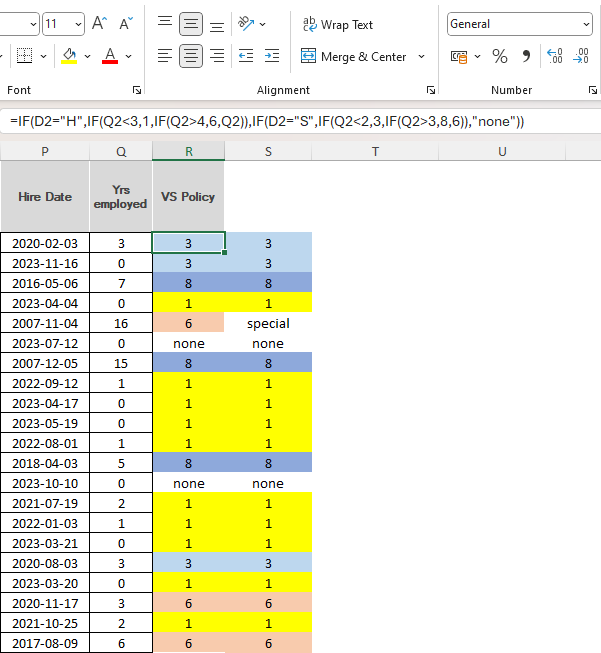The width and height of the screenshot is (601, 653).
Task: Expand the accounting format dropdown arrow
Action: point(477,56)
